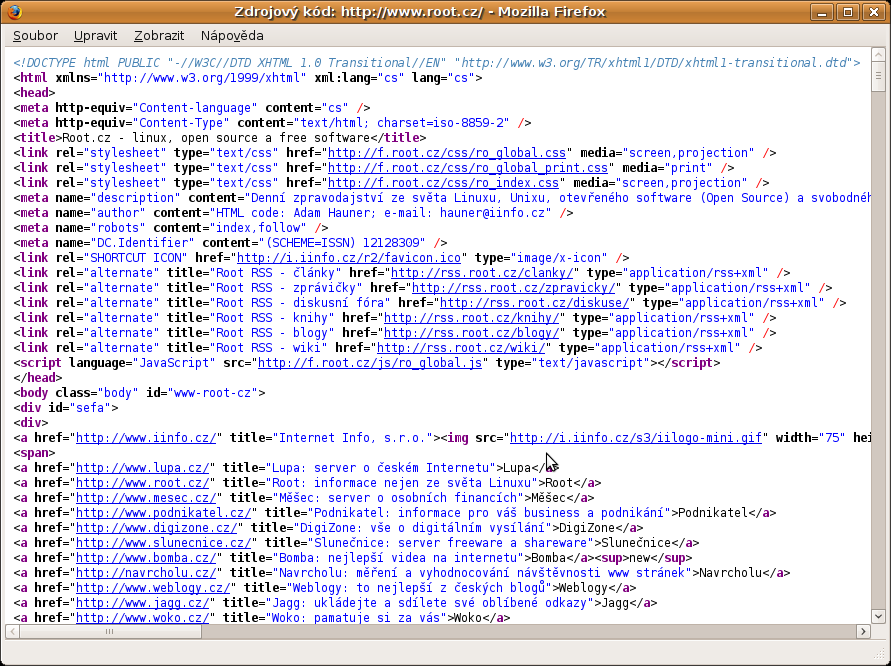Open the navrcholu.cz link

click(x=146, y=573)
